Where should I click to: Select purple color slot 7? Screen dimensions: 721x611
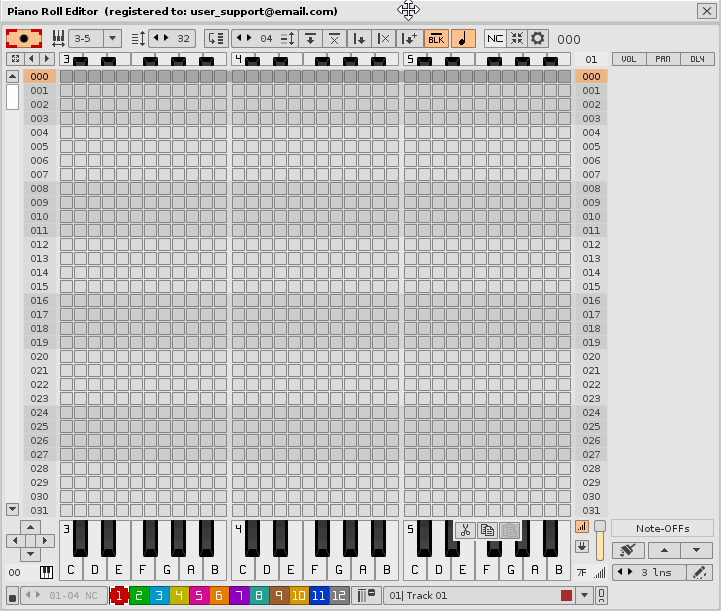(x=239, y=596)
